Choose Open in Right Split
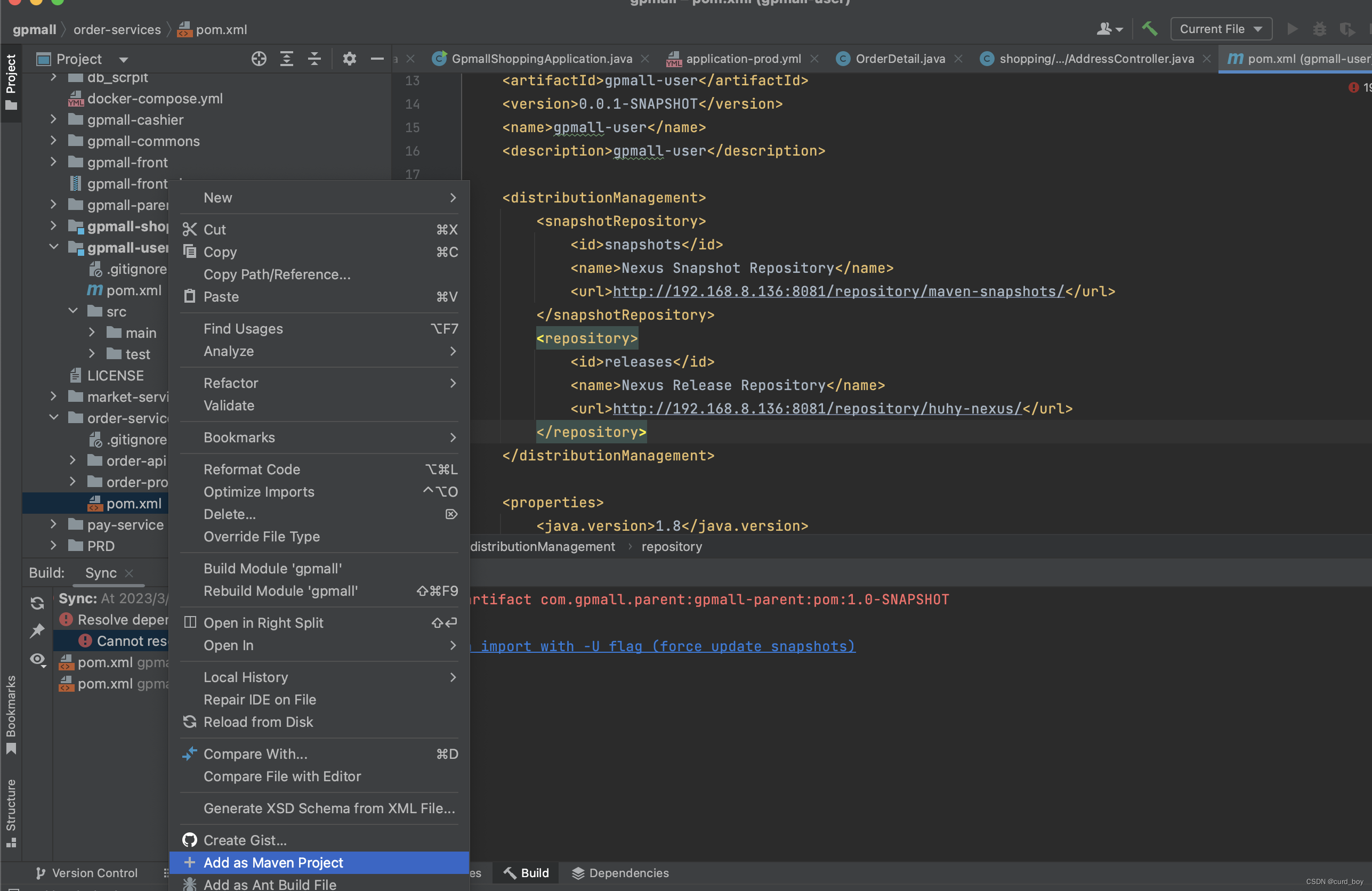Viewport: 1372px width, 891px height. [319, 623]
